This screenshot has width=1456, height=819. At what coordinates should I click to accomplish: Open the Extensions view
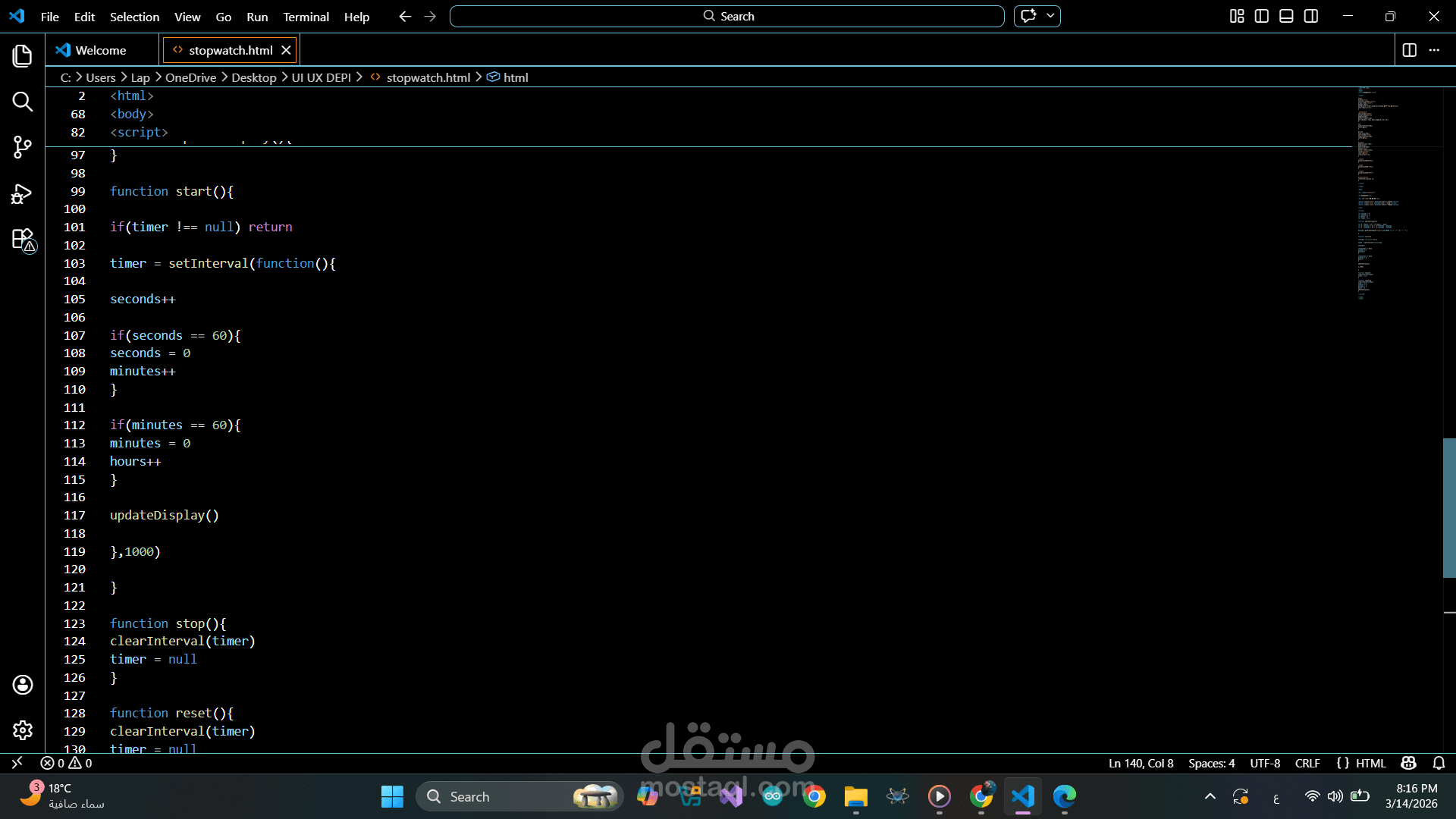[x=23, y=240]
